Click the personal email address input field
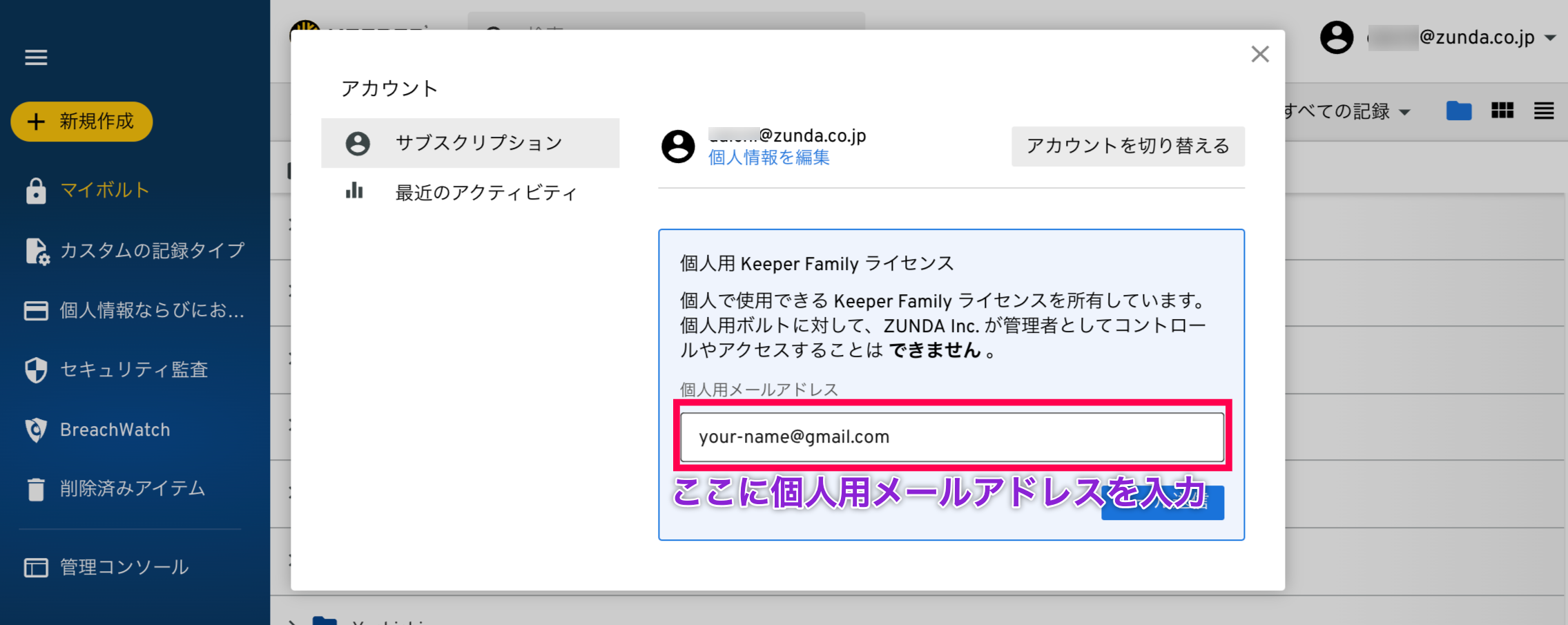The image size is (1568, 625). coord(952,436)
